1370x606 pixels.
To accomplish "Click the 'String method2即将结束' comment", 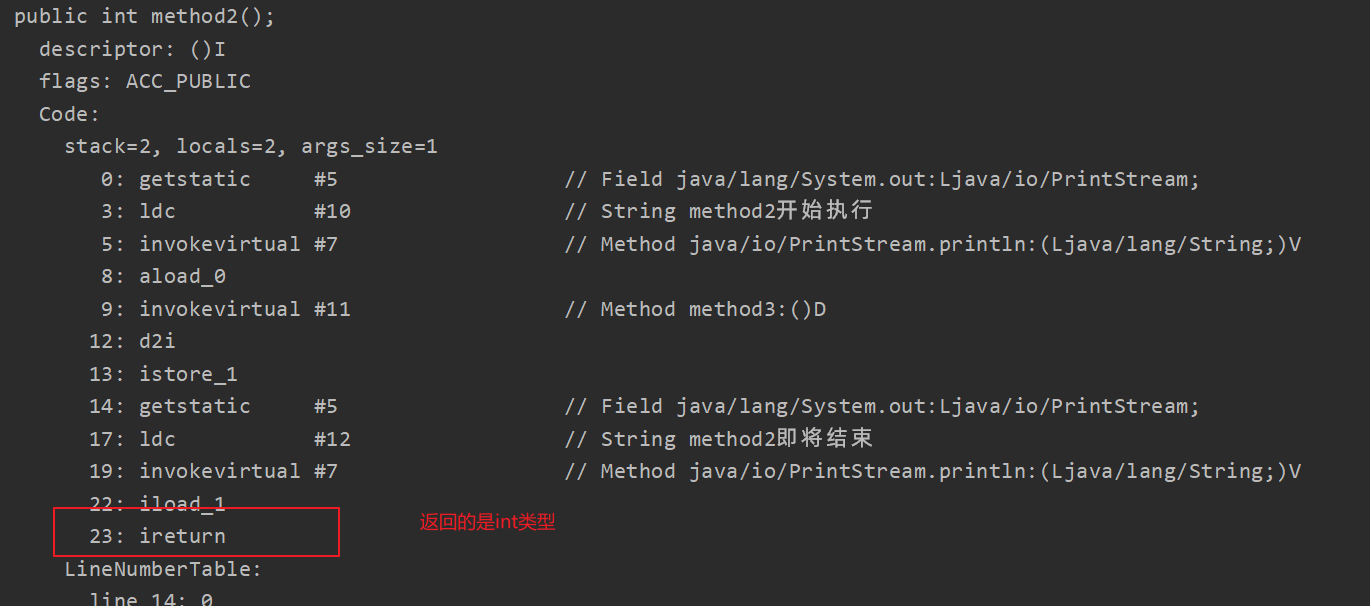I will click(737, 439).
